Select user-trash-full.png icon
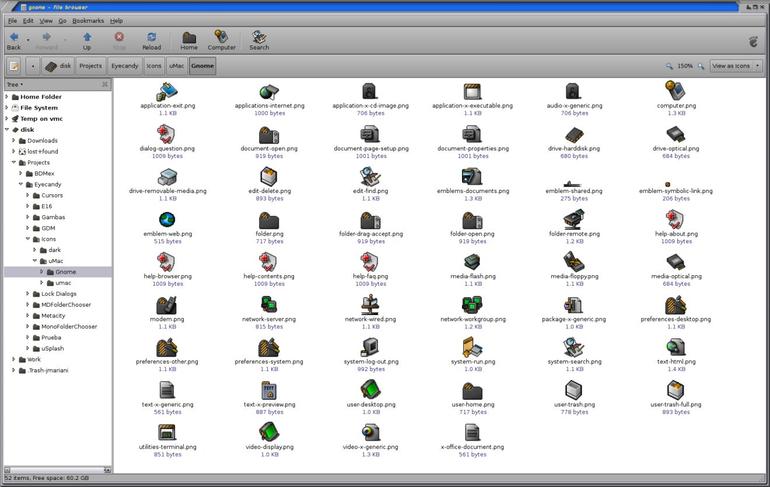The height and width of the screenshot is (487, 770). pos(676,390)
